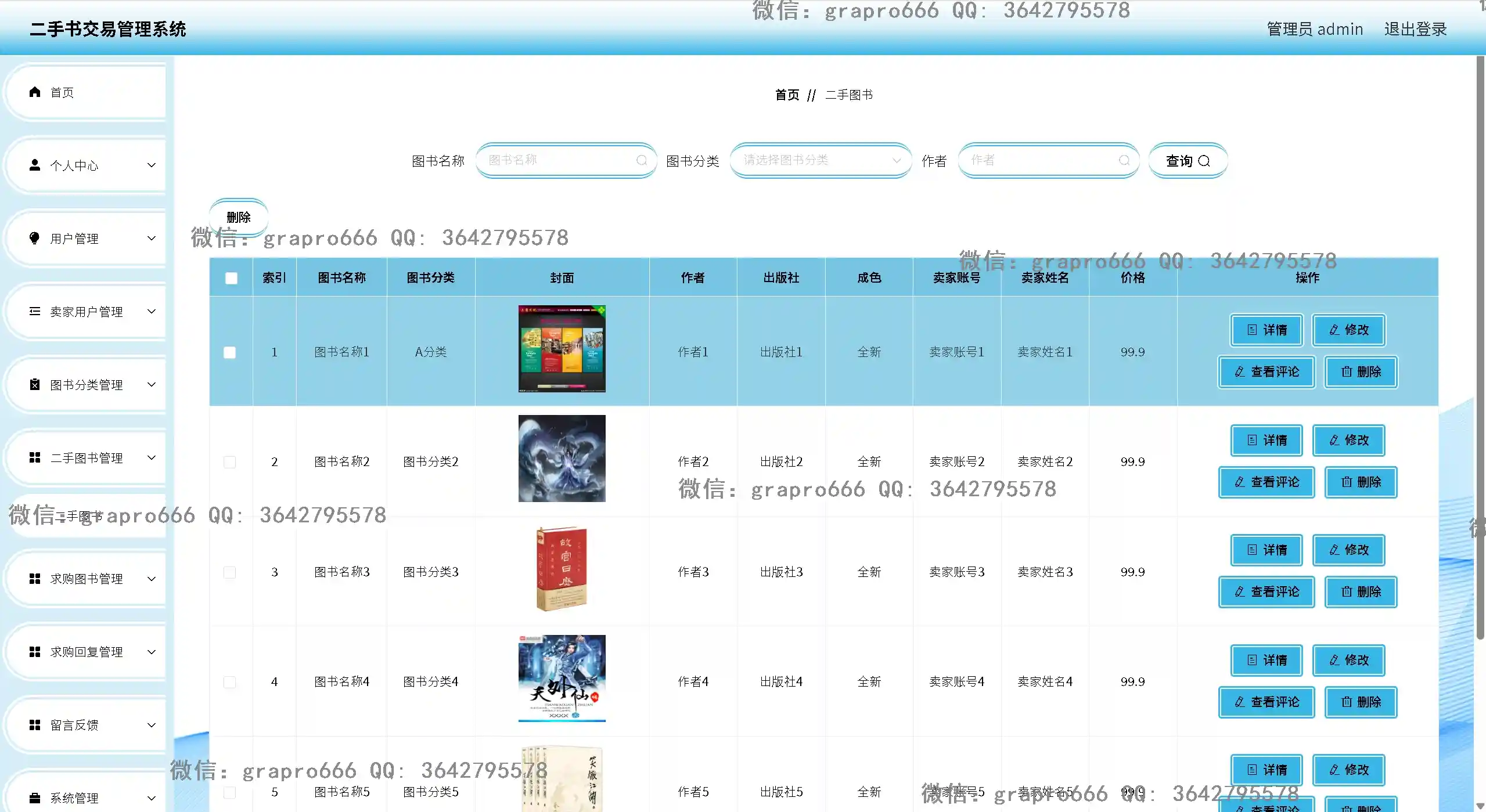
Task: Toggle the select-all checkbox in the table header
Action: 230,278
